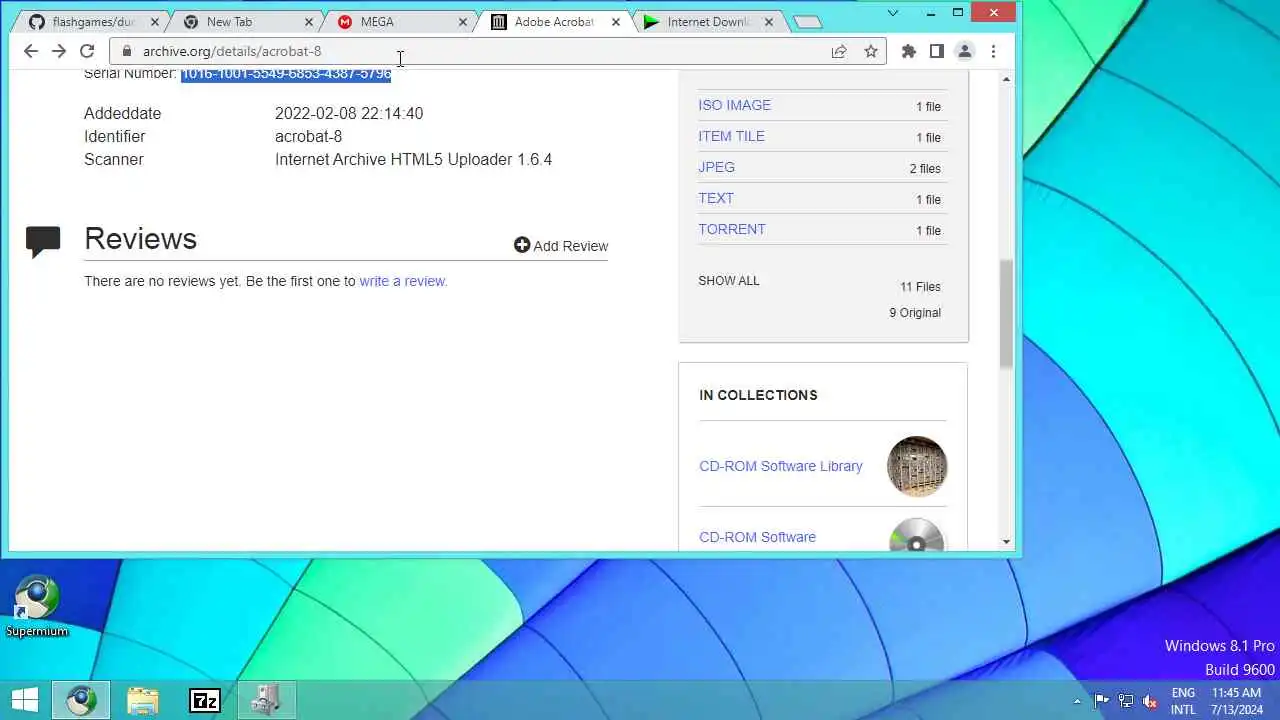Open new tab with the plus button

(x=807, y=22)
